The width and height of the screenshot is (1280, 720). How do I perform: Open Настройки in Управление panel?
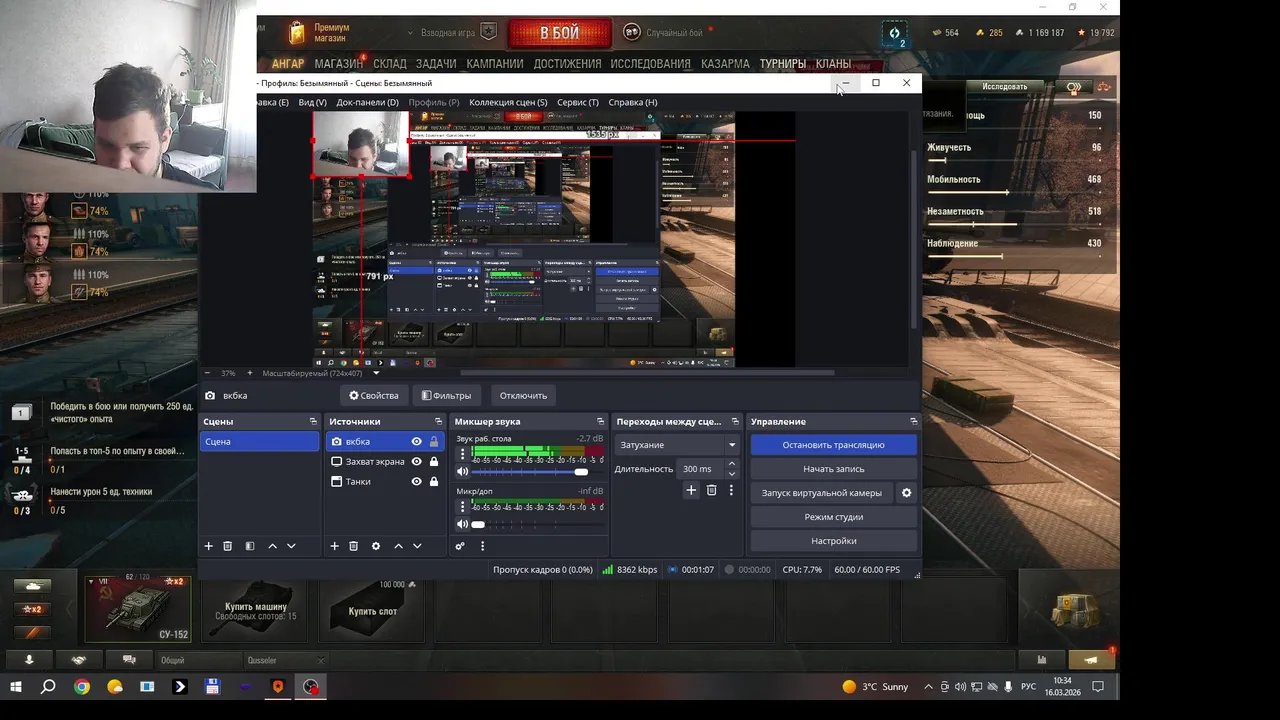click(x=834, y=541)
